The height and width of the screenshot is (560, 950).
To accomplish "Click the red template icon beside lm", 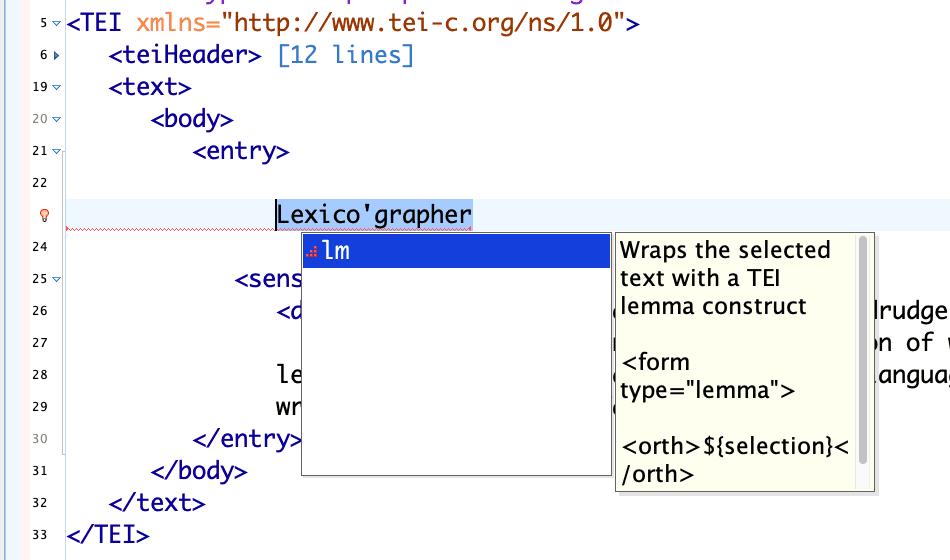I will [x=311, y=252].
